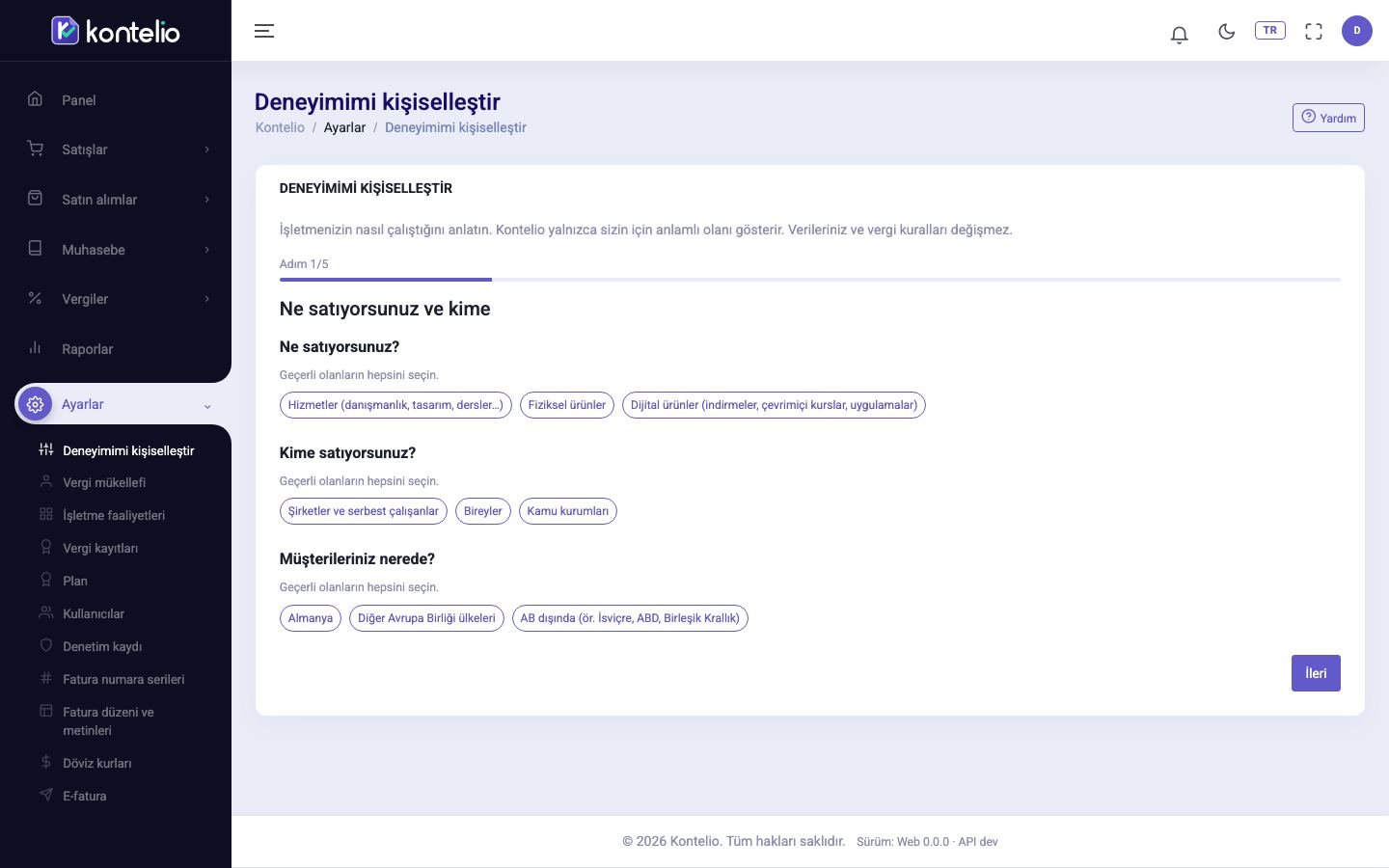Click the İleri button
Screen dimensions: 1389x868
[x=1316, y=673]
